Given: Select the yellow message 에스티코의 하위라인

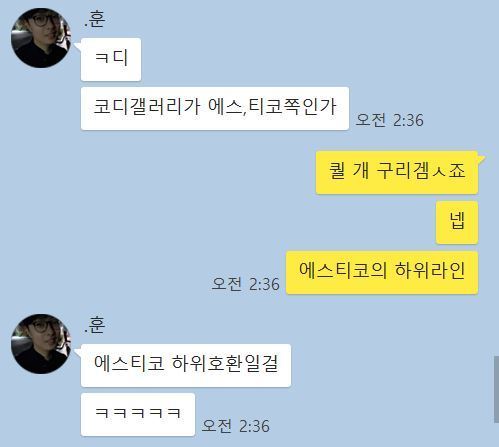Looking at the screenshot, I should click(x=382, y=273).
